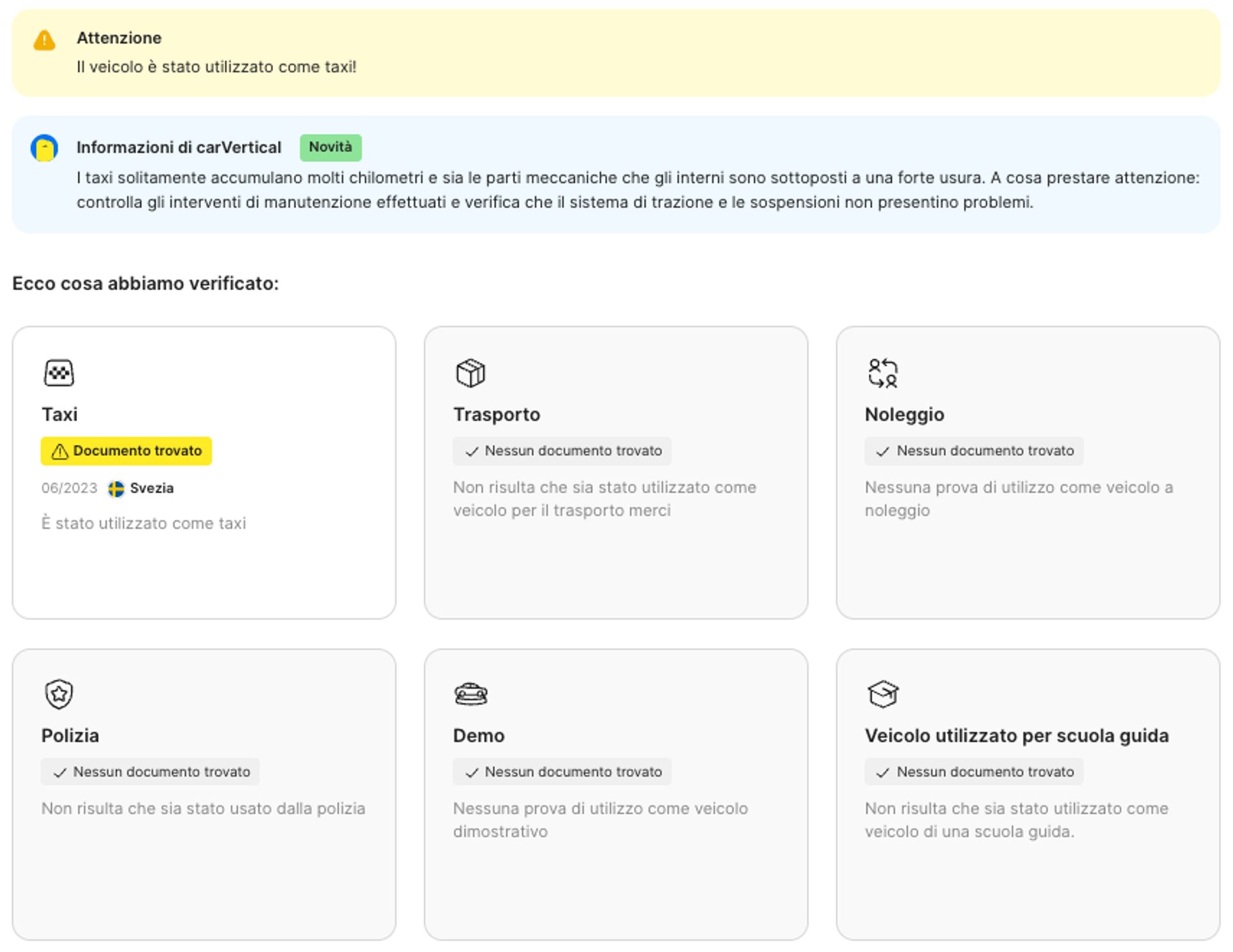The width and height of the screenshot is (1233, 952).
Task: Click the Attenzione warning heading
Action: [119, 38]
